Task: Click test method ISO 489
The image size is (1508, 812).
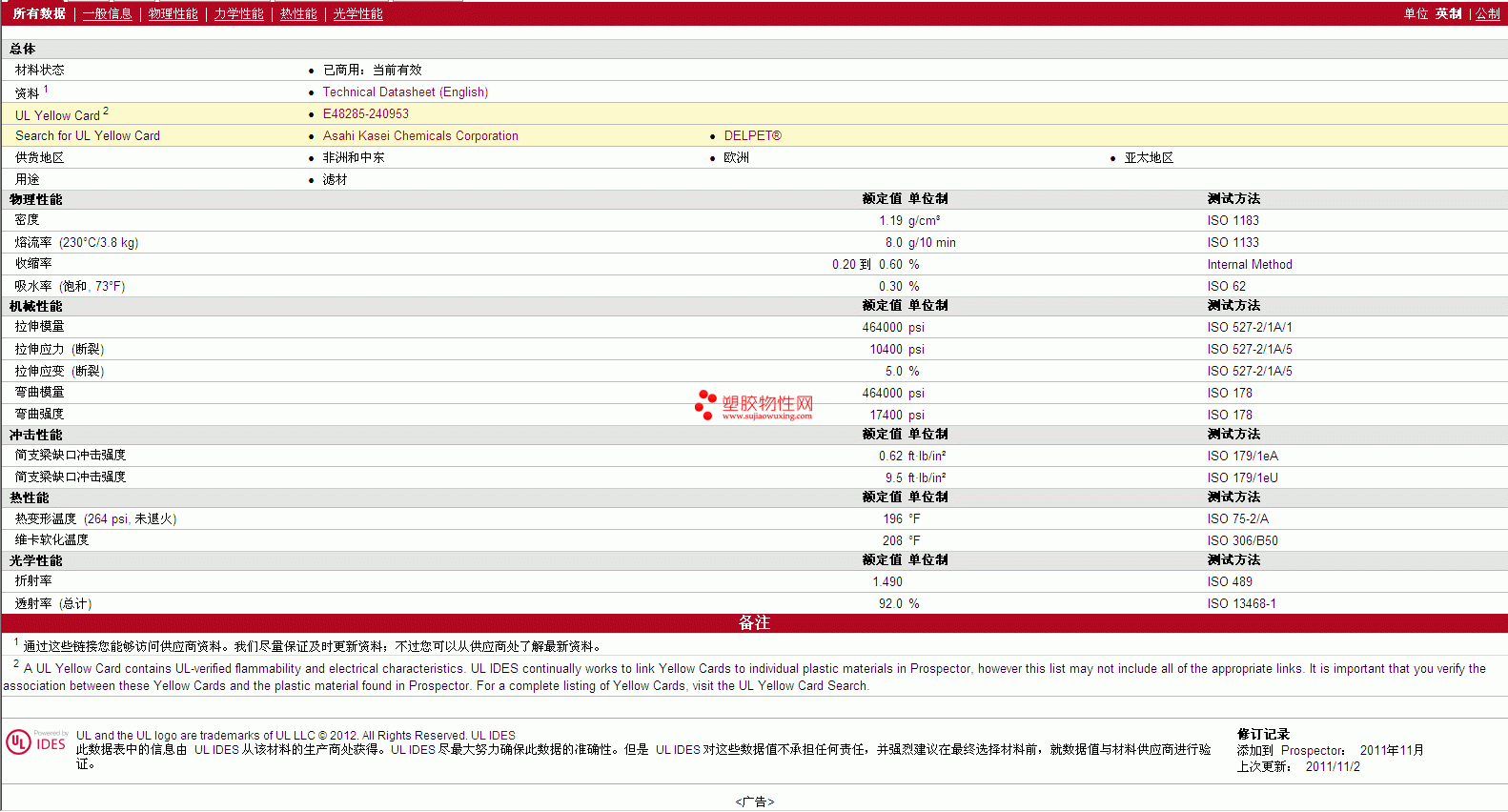Action: (1231, 581)
